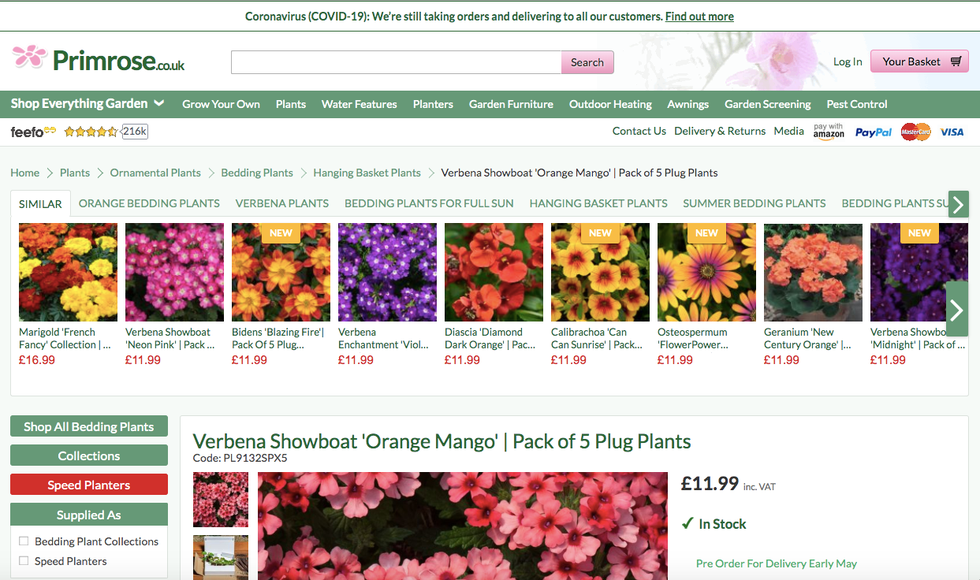The width and height of the screenshot is (980, 580).
Task: Open the Diascia Diamond Dark Orange image
Action: [x=494, y=272]
